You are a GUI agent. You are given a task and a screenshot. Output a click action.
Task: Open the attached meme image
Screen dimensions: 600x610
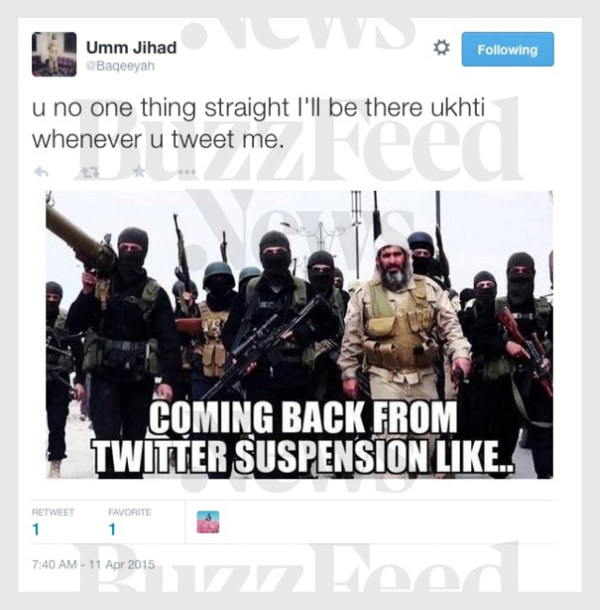(x=299, y=335)
